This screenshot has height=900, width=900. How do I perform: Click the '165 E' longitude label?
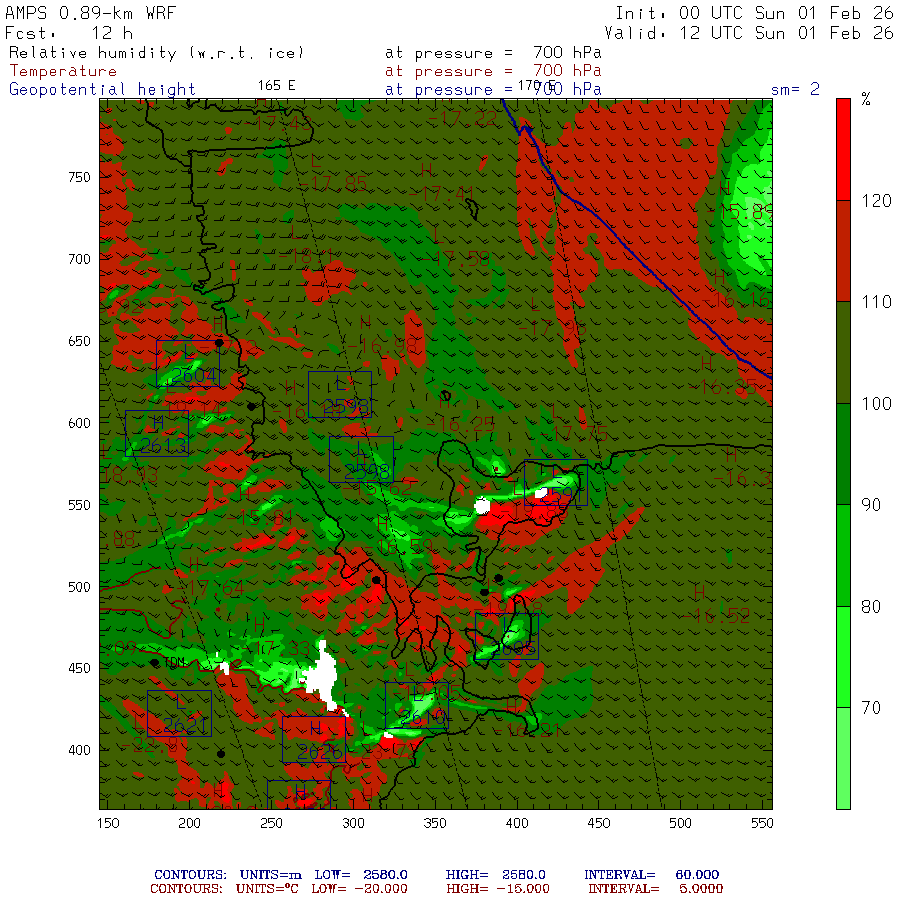(276, 86)
